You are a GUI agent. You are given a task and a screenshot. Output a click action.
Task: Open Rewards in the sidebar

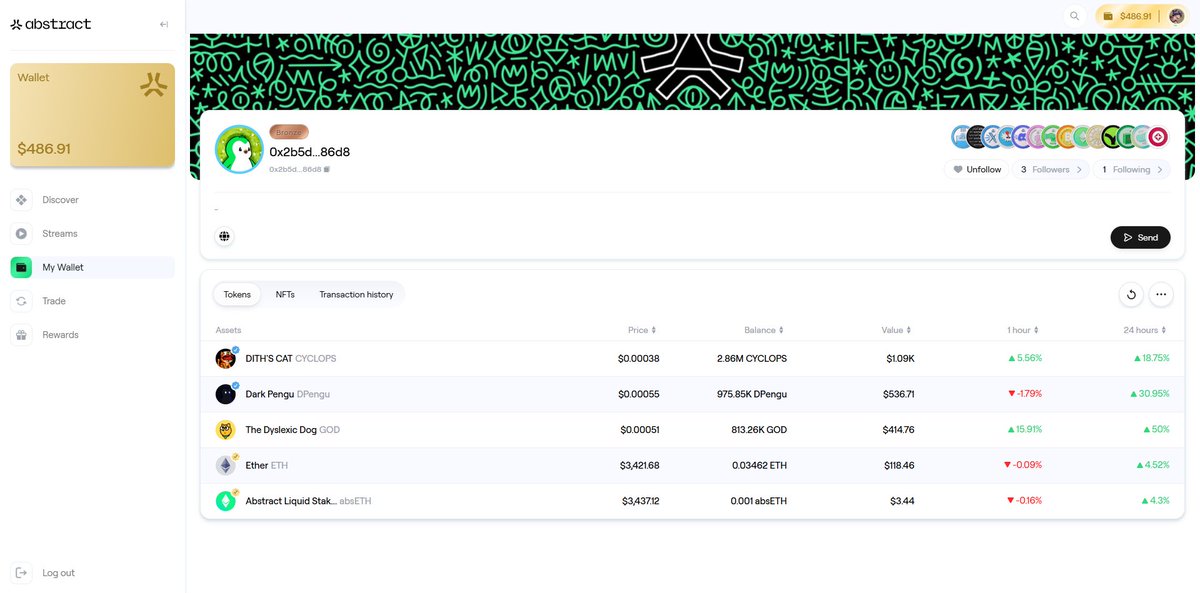92,335
